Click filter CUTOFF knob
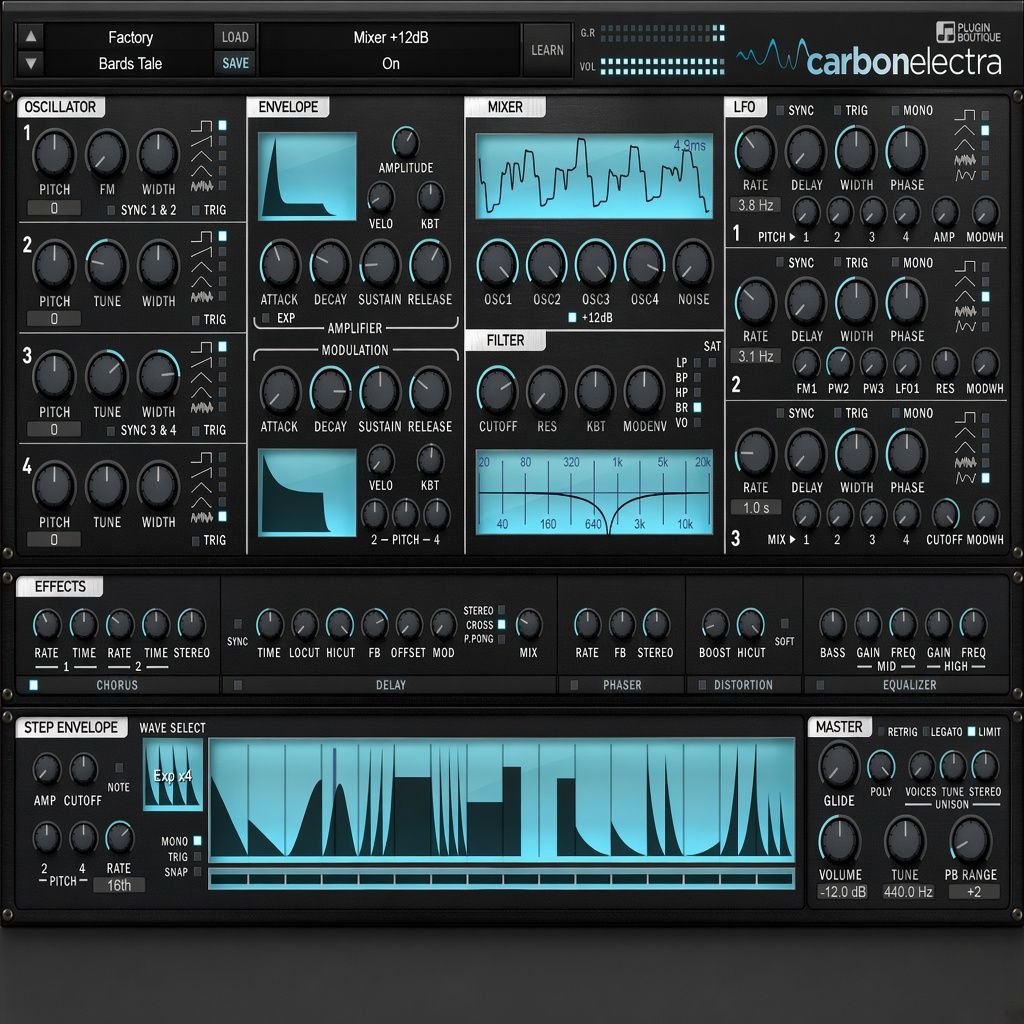 (497, 391)
